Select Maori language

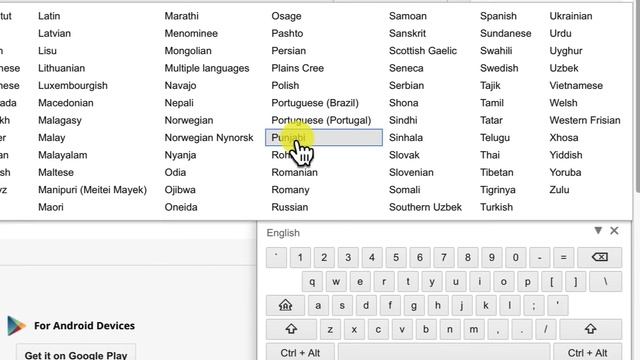(x=51, y=207)
